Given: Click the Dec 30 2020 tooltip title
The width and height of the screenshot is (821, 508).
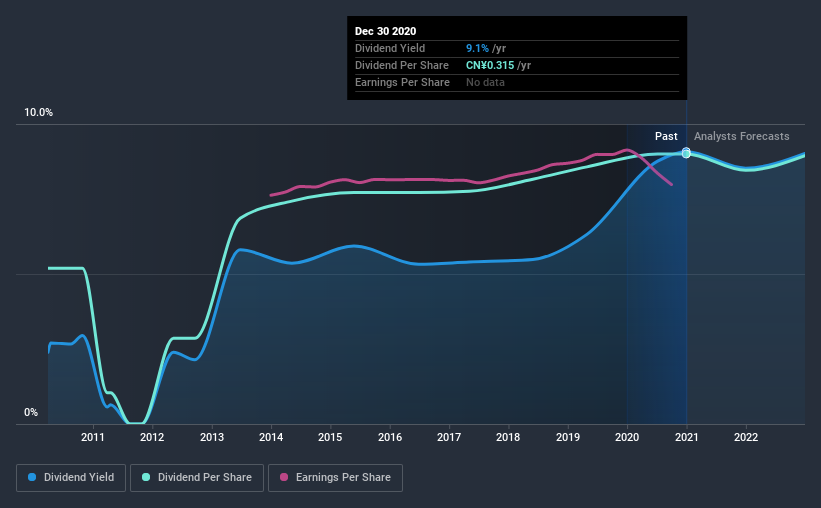Looking at the screenshot, I should tap(385, 31).
